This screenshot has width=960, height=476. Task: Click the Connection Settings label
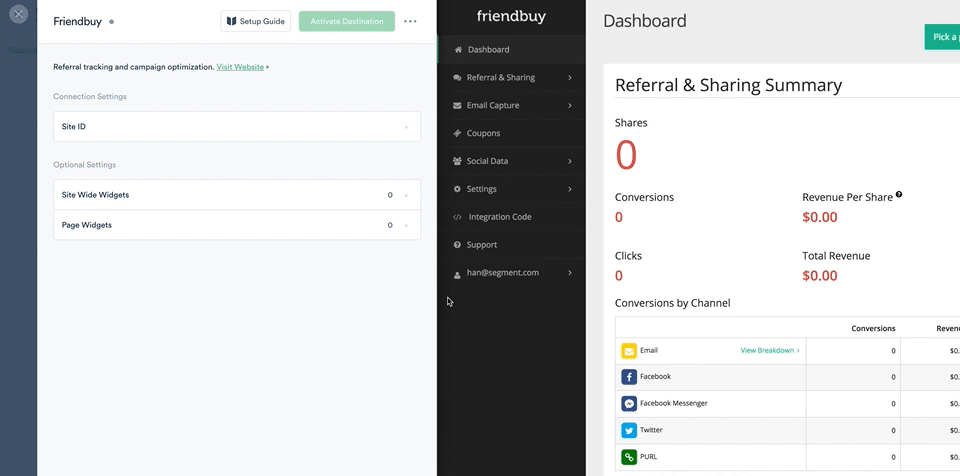(90, 96)
